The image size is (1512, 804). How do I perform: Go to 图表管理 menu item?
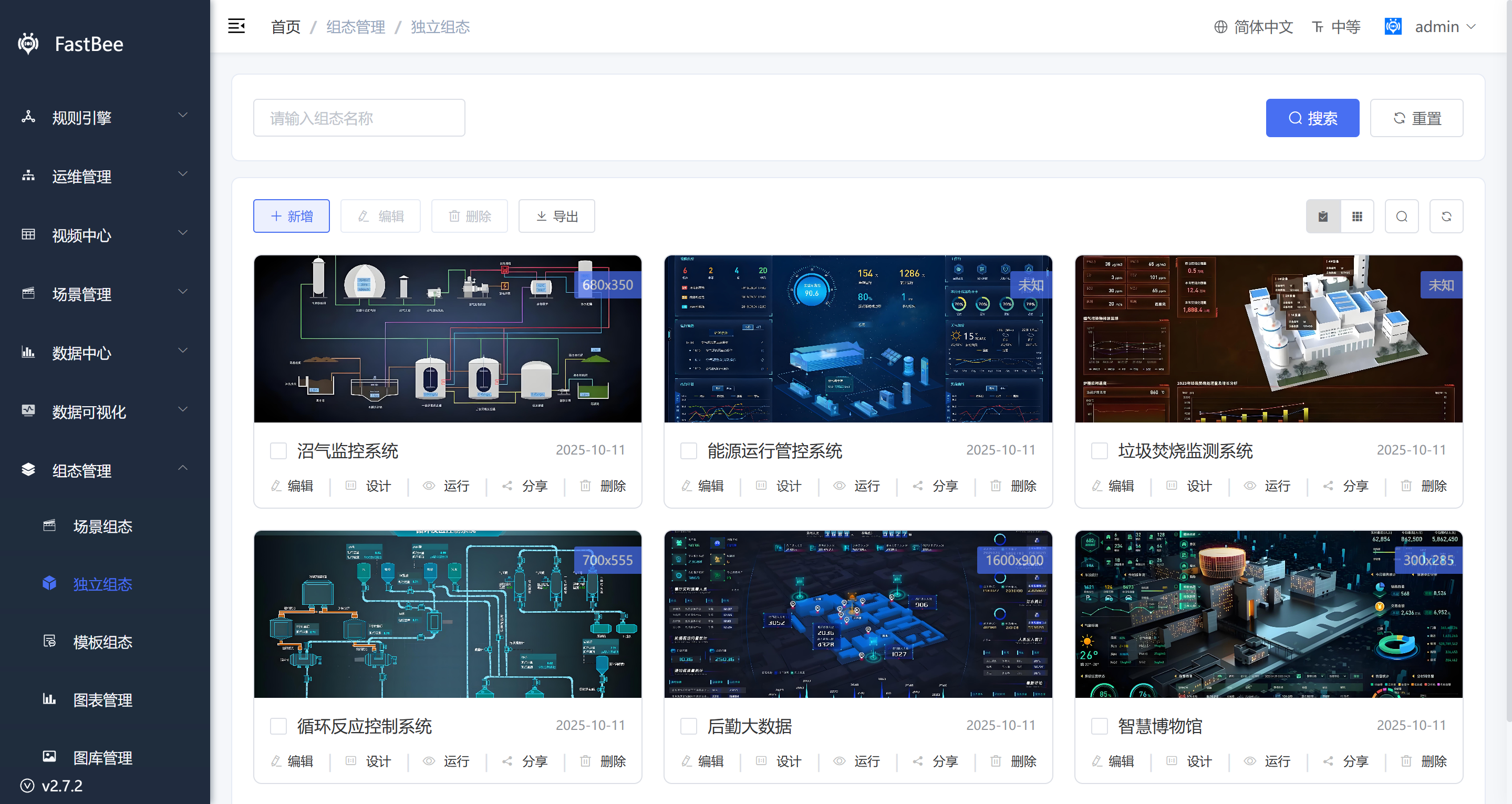pos(102,699)
